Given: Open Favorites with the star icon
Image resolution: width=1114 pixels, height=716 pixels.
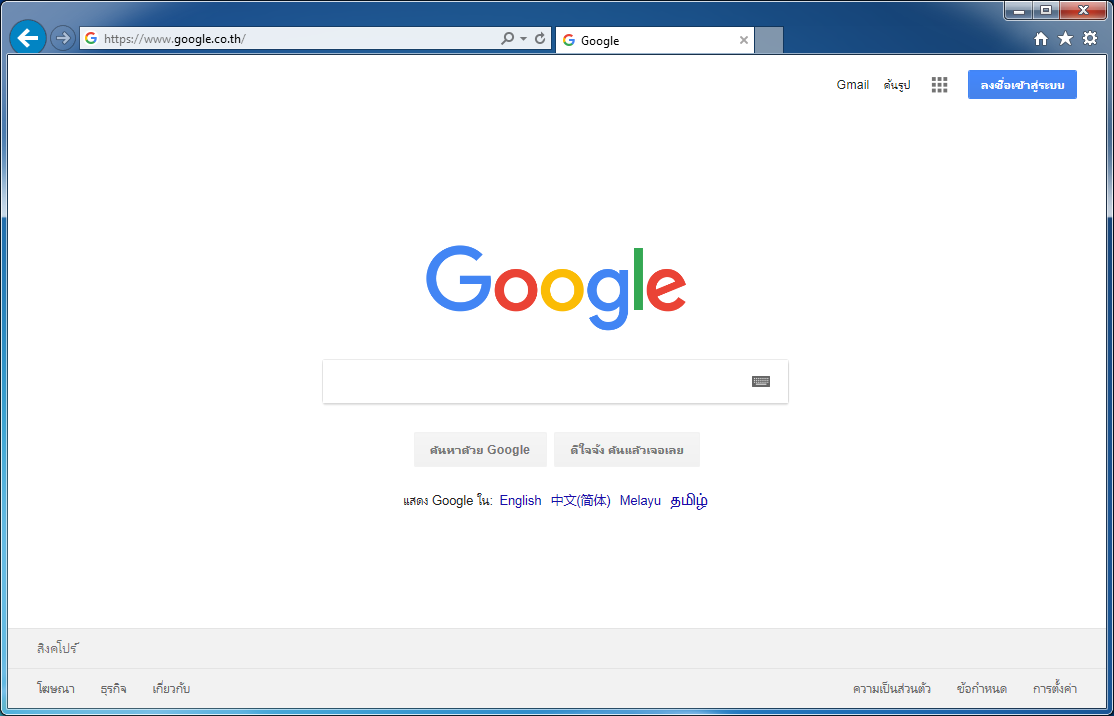Looking at the screenshot, I should click(x=1065, y=38).
